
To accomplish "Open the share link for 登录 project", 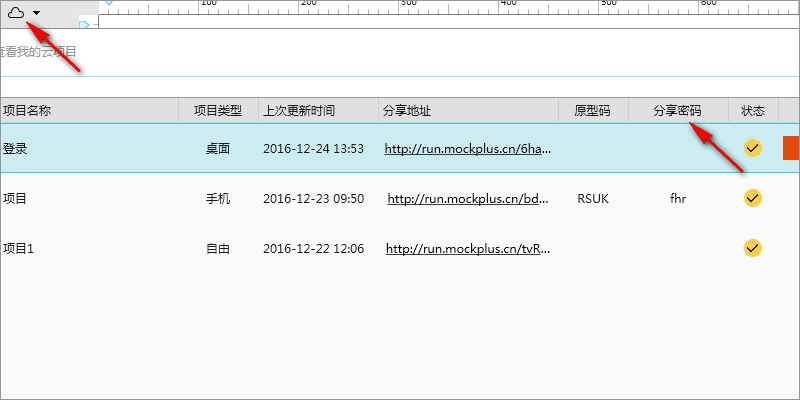I will point(467,148).
